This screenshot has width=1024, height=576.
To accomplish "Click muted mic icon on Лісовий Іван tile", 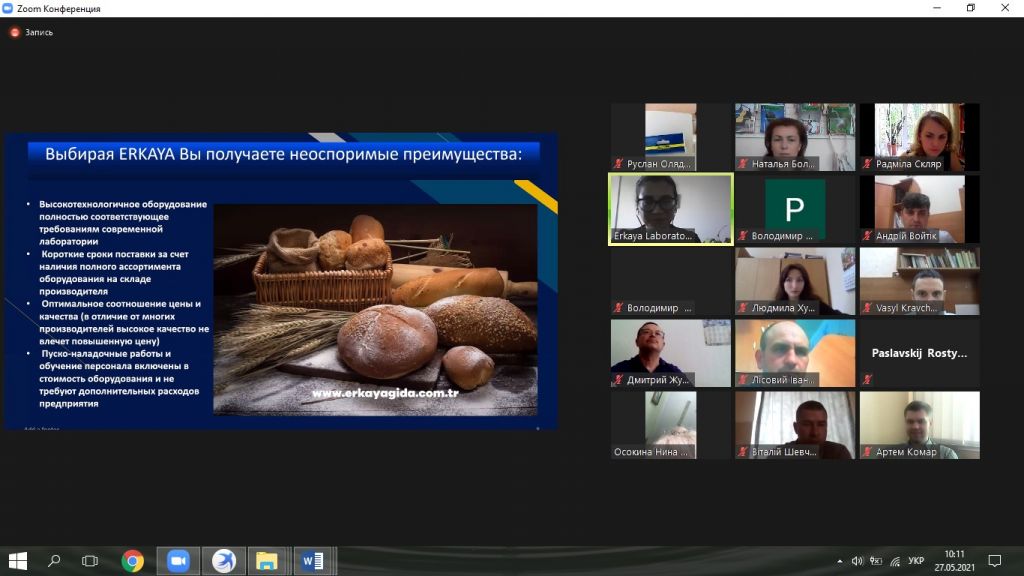I will [743, 379].
